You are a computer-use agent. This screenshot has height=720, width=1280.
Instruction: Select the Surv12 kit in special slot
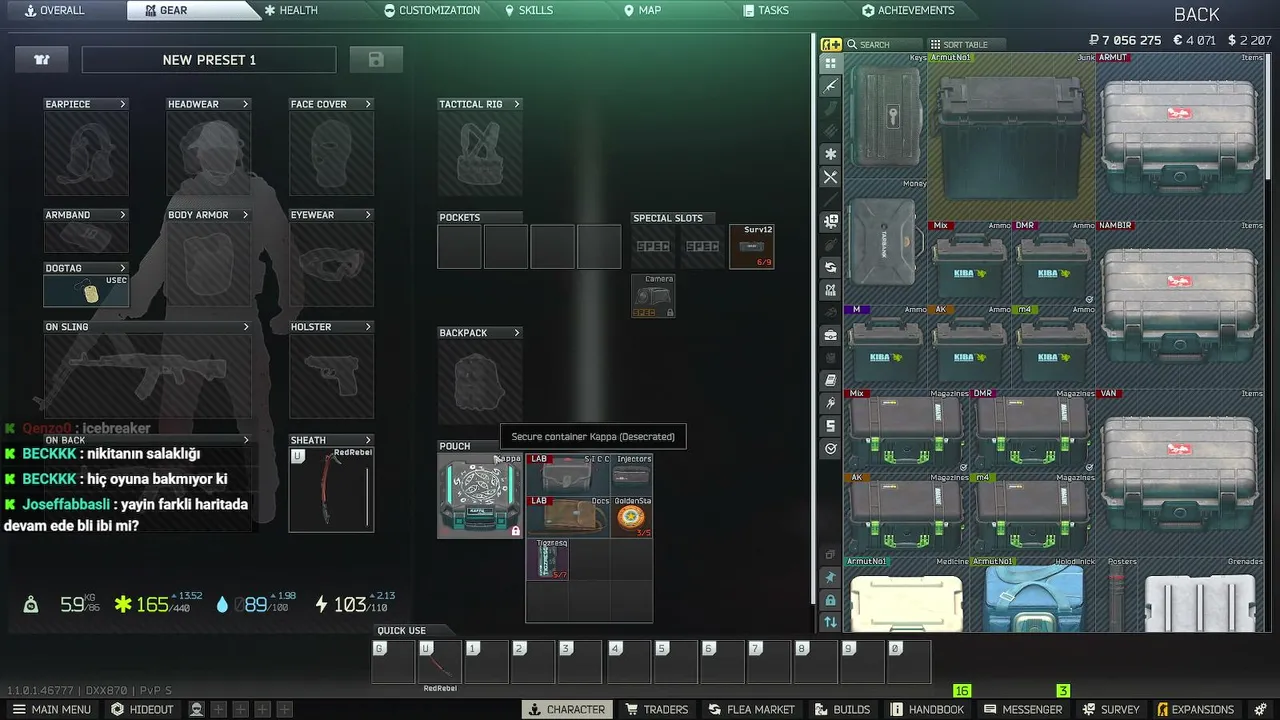[752, 247]
